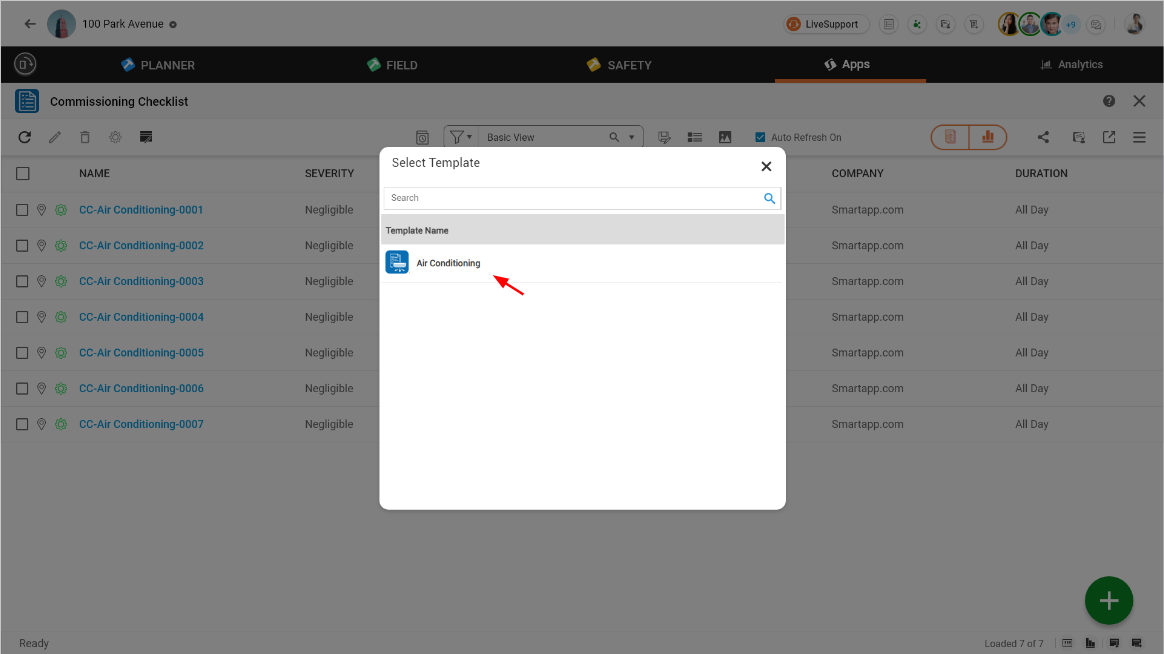This screenshot has width=1164, height=654.
Task: Click the screen share icon beside share
Action: pyautogui.click(x=1079, y=137)
